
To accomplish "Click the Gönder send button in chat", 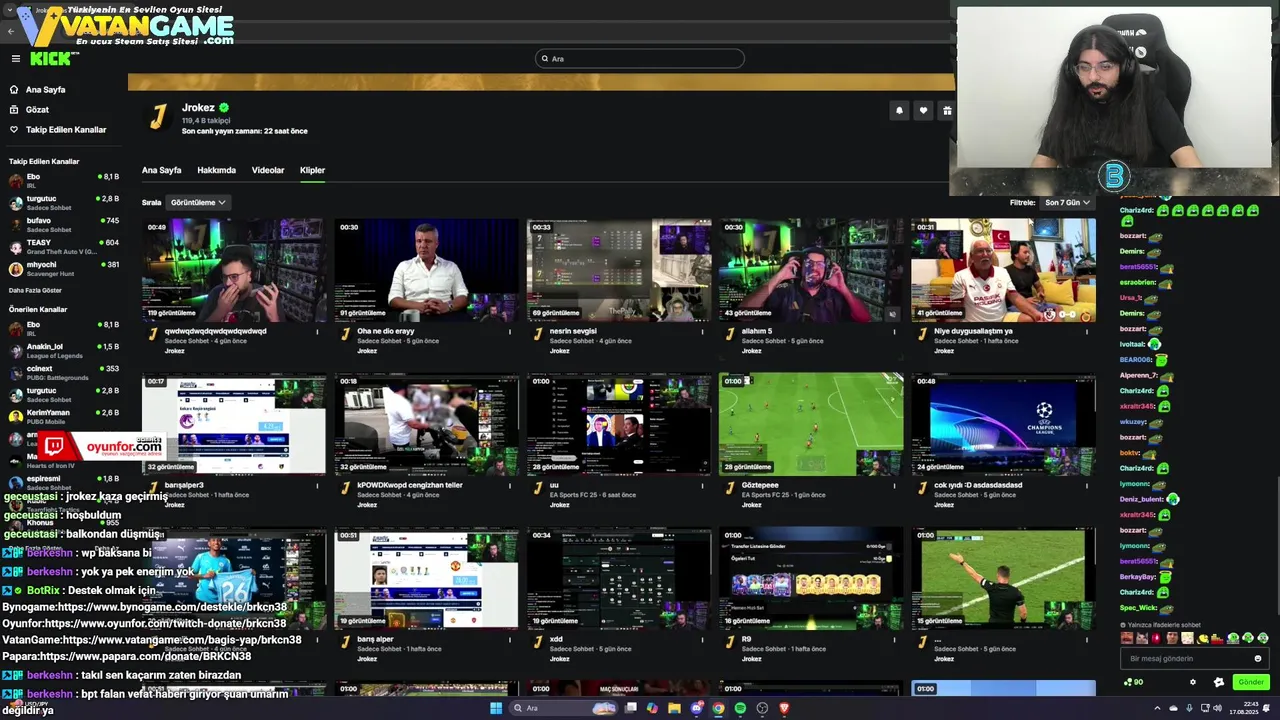I will (x=1251, y=682).
